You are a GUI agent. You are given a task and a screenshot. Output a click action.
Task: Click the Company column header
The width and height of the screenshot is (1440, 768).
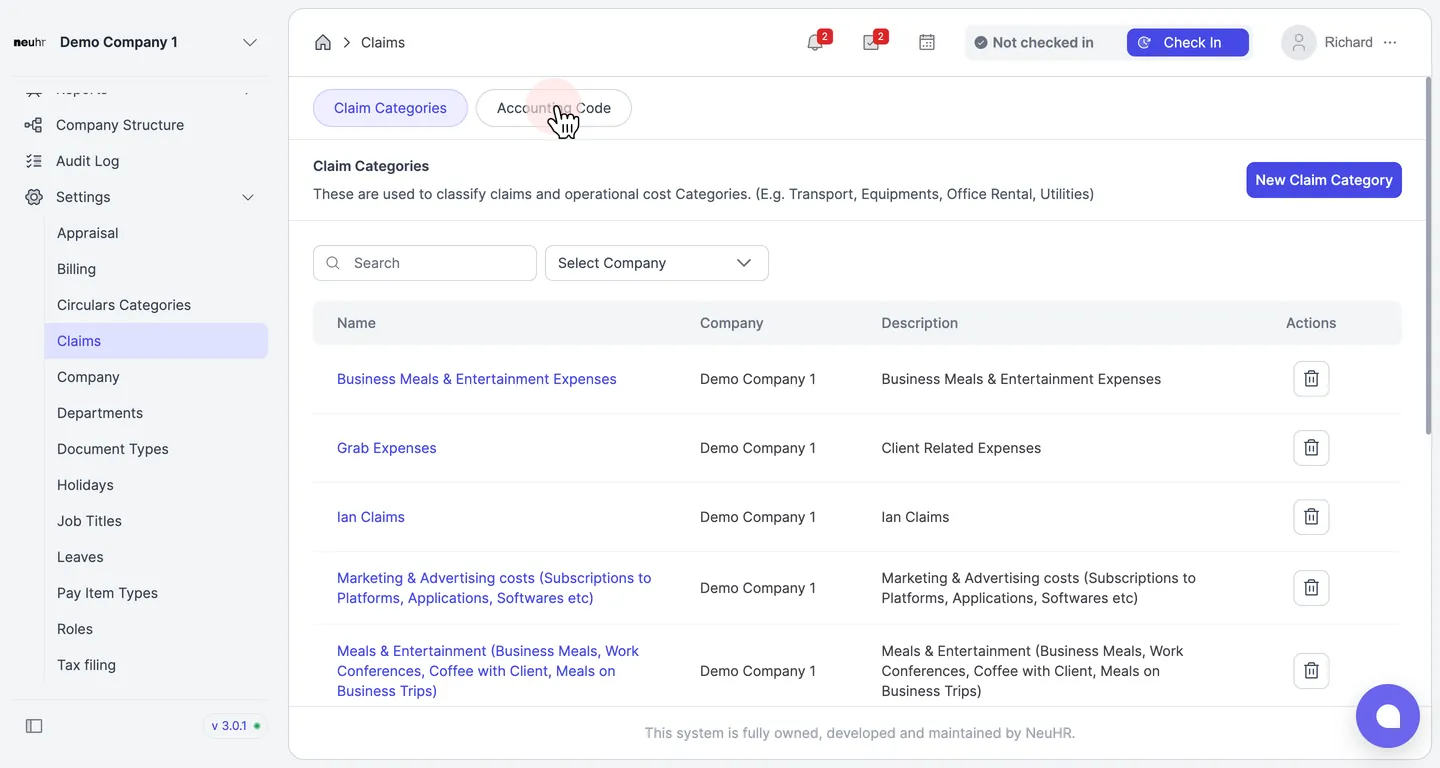[x=732, y=323]
